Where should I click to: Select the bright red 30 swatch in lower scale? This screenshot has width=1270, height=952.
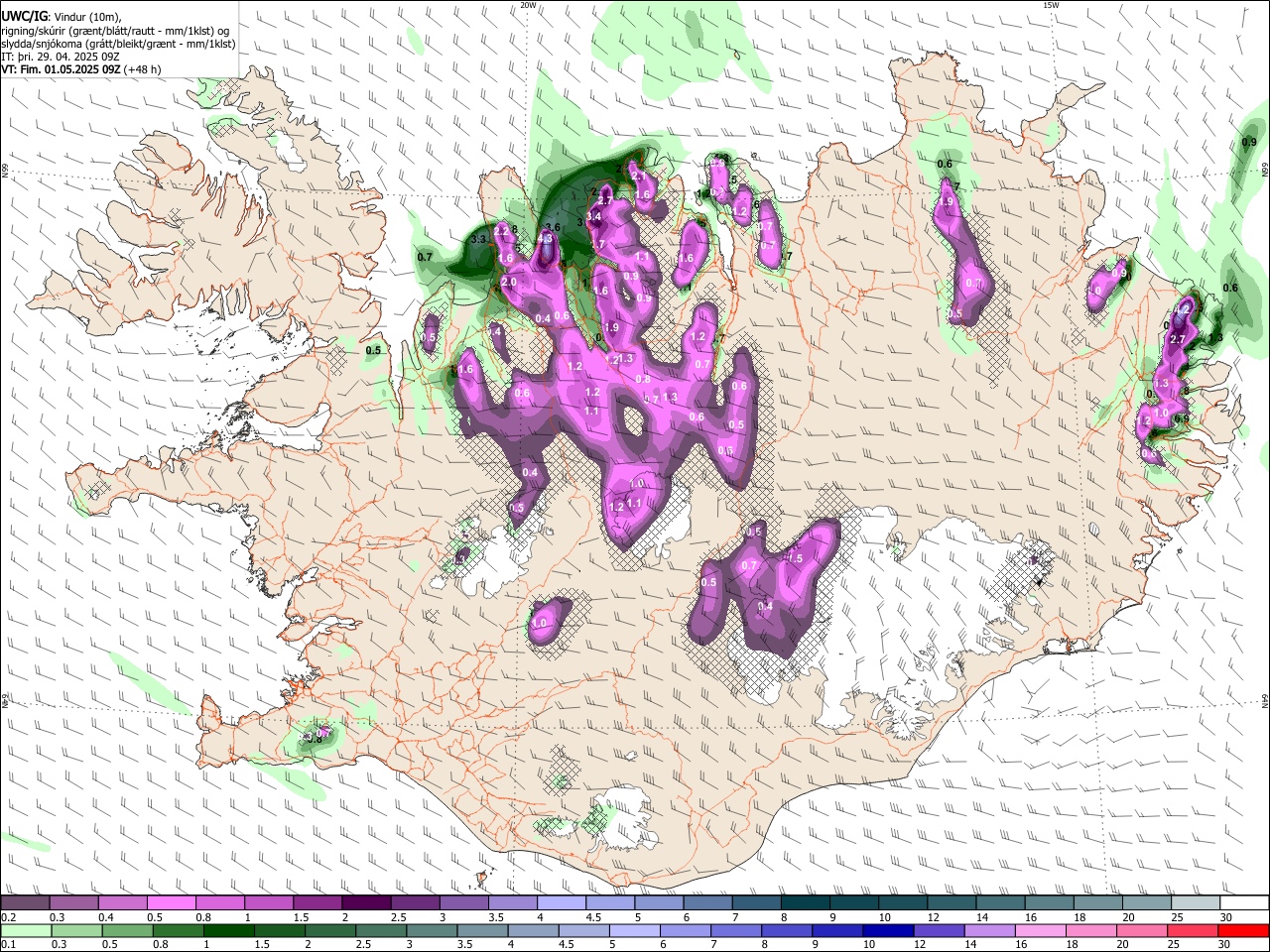[1242, 930]
